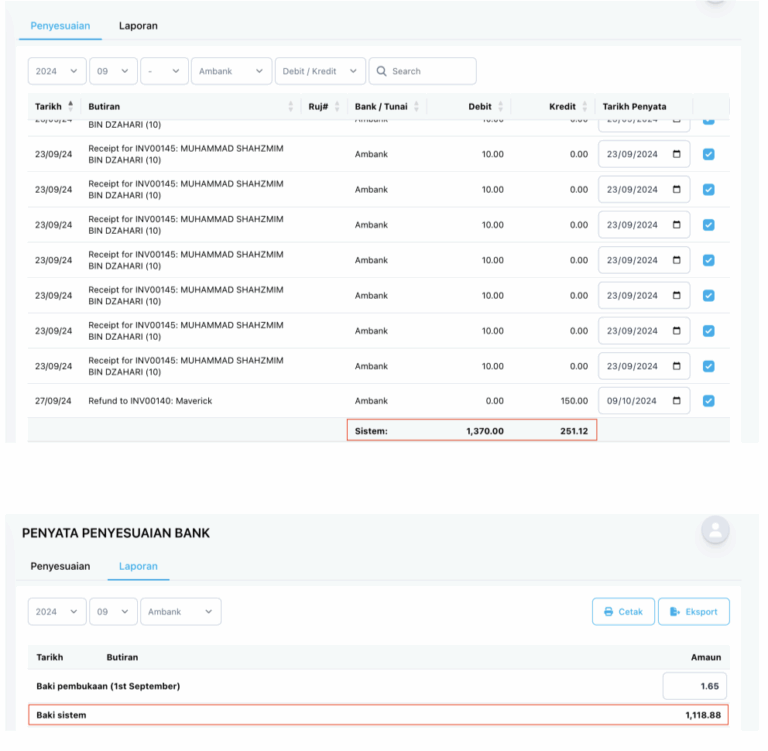Click the 150.00 credit amount
This screenshot has width=768, height=751.
coord(574,401)
